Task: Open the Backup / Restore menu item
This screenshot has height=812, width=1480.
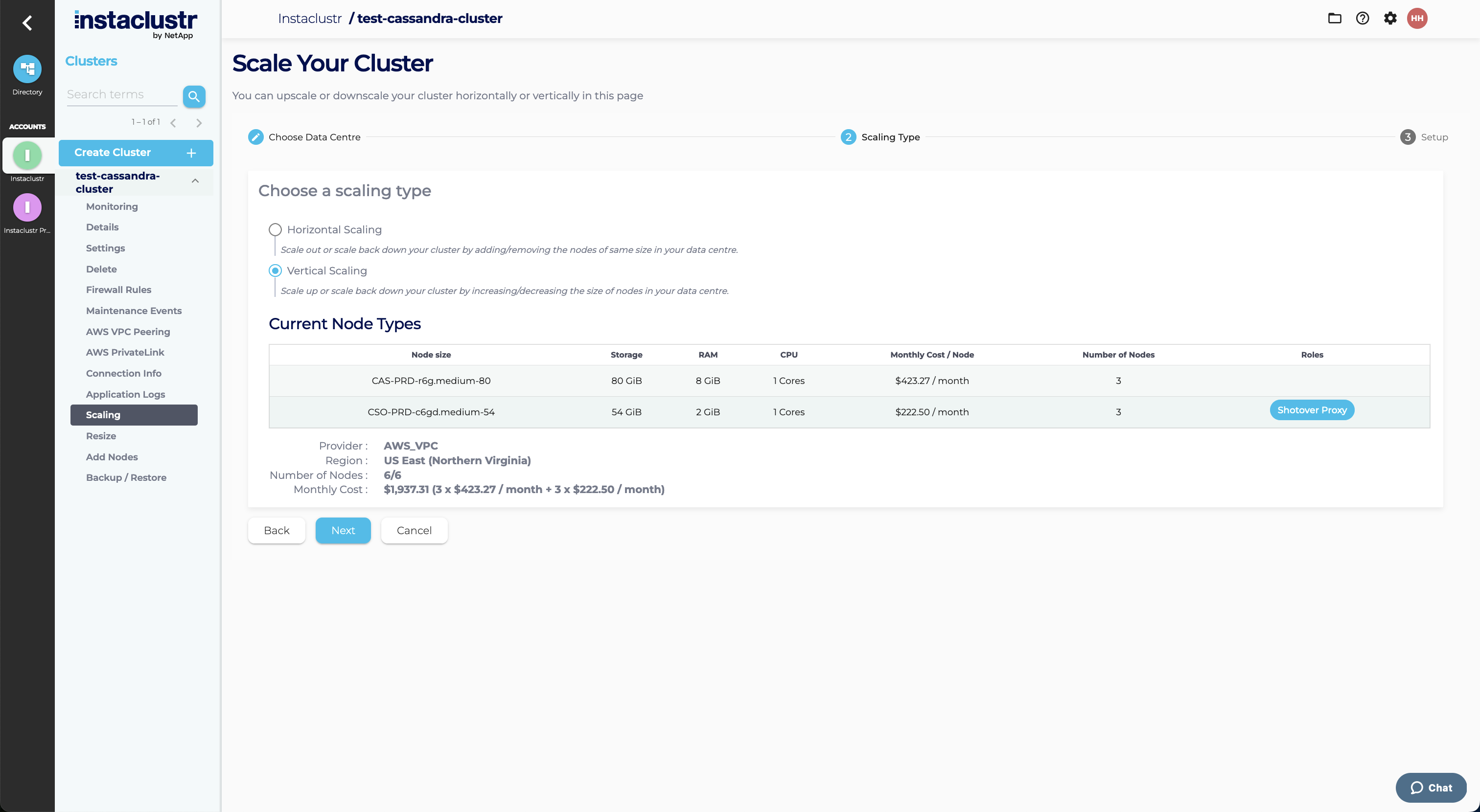Action: [126, 478]
